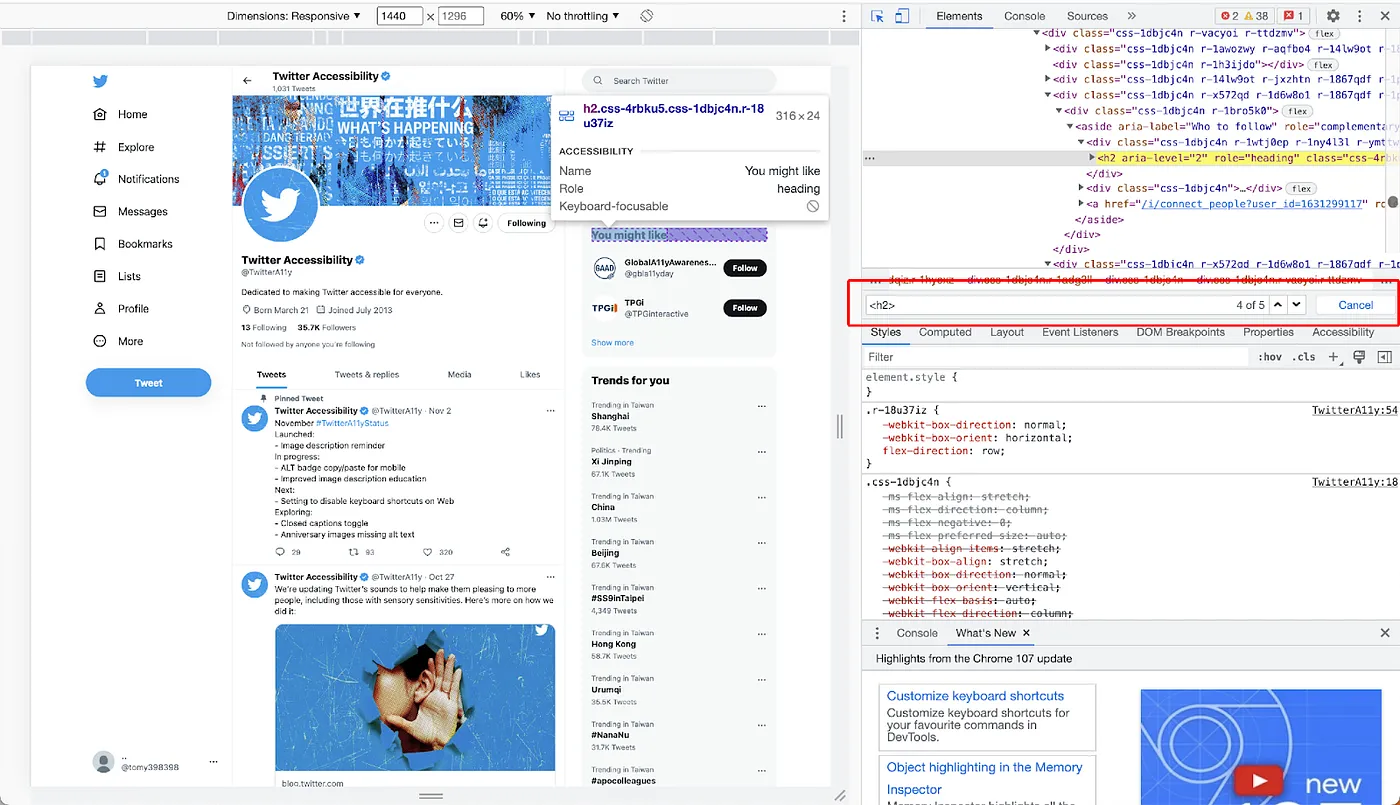Open DevTools settings gear
Viewport: 1400px width, 805px height.
1333,16
